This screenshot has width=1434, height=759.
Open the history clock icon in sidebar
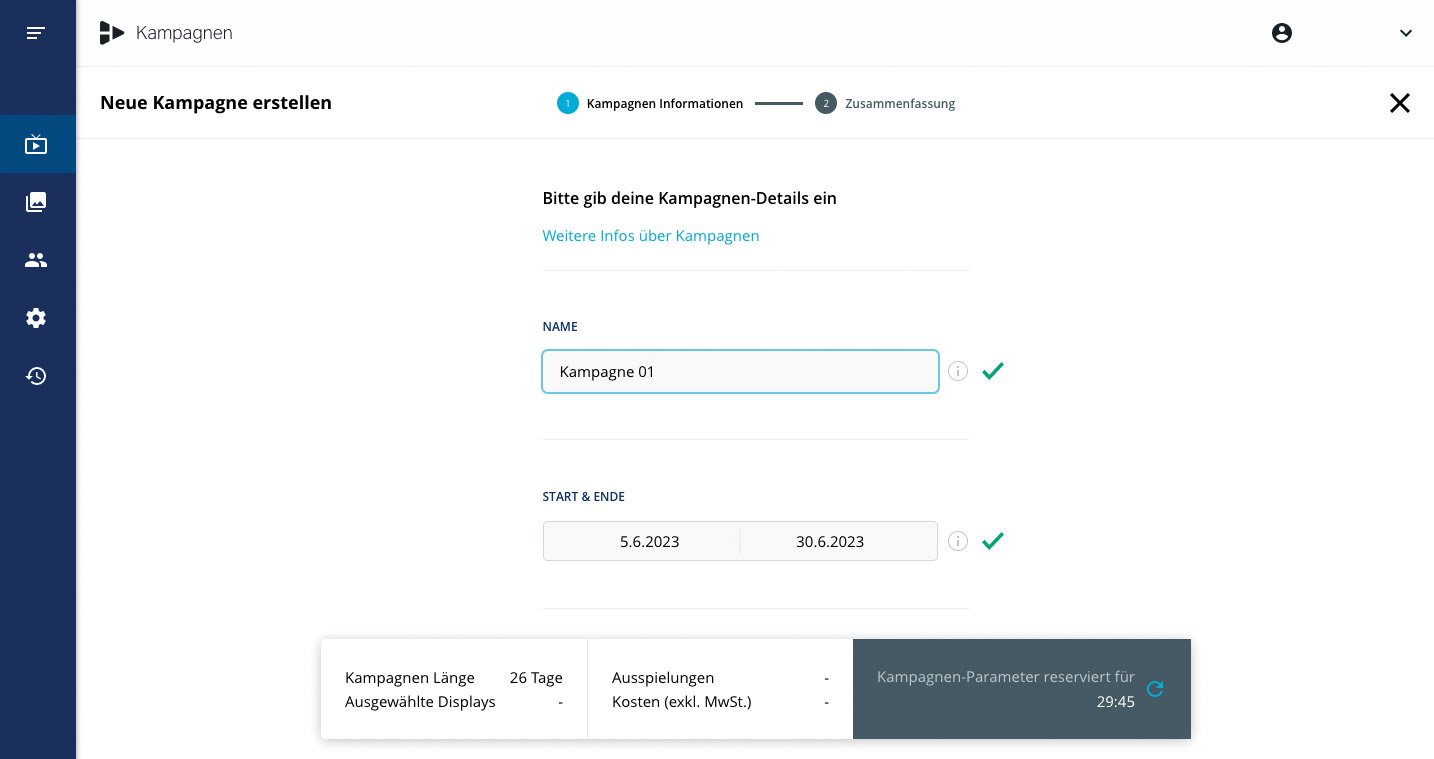36,376
